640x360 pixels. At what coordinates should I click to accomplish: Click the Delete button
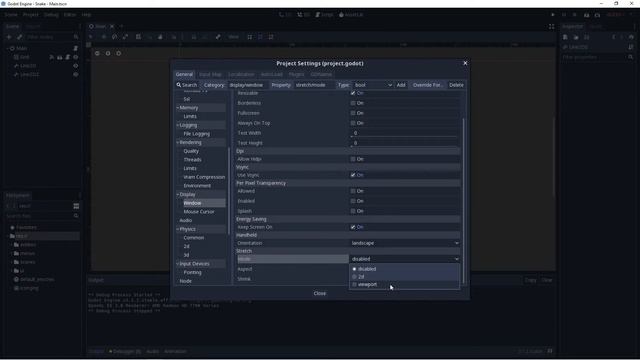coord(456,85)
